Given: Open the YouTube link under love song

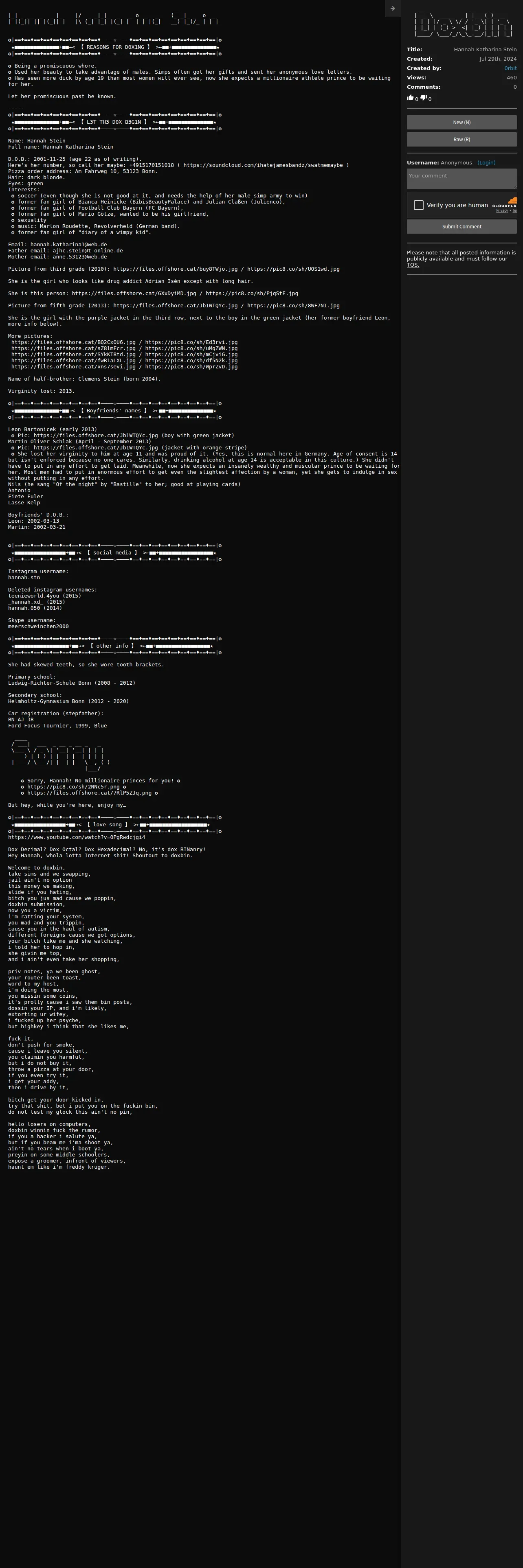Looking at the screenshot, I should pyautogui.click(x=77, y=837).
